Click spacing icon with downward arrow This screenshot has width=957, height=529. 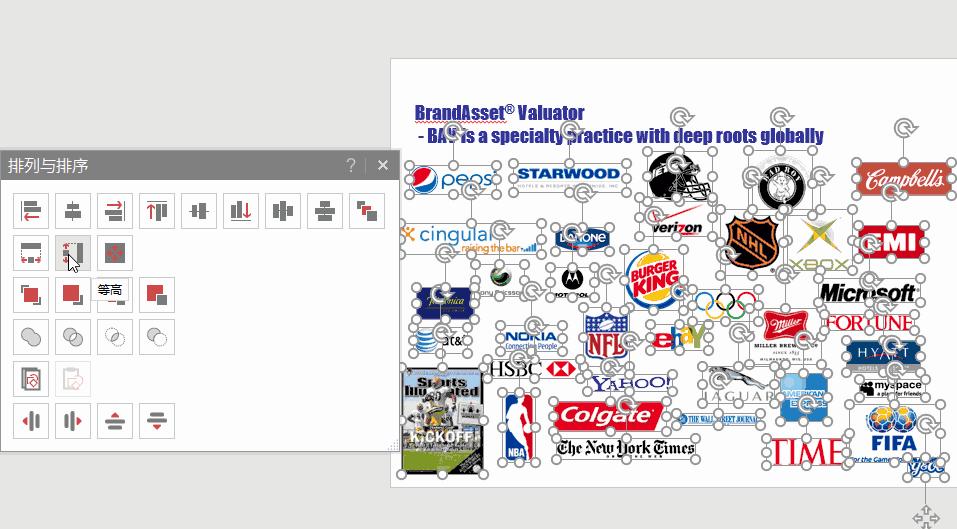(x=157, y=421)
